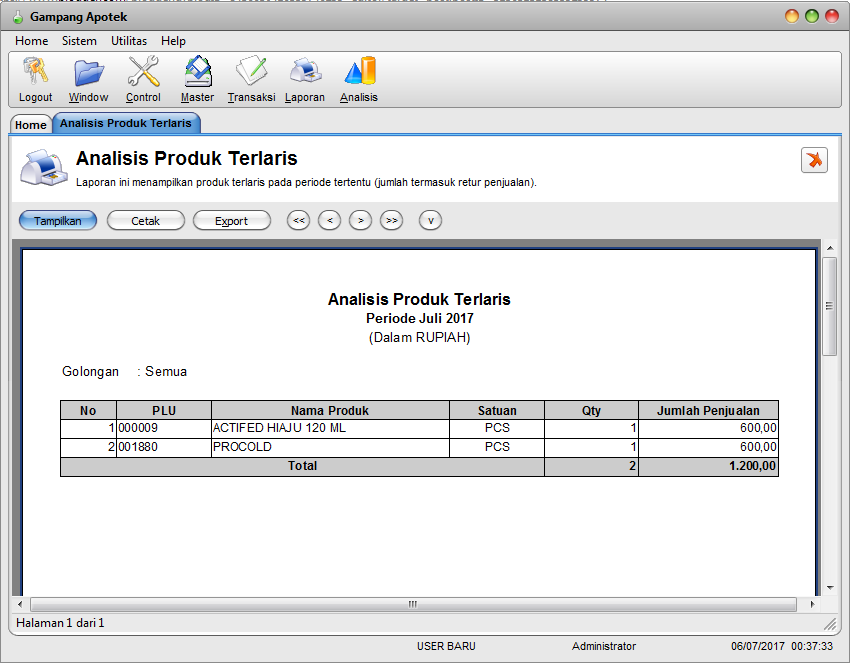
Task: Click the vertical scrollbar up arrow
Action: 830,248
